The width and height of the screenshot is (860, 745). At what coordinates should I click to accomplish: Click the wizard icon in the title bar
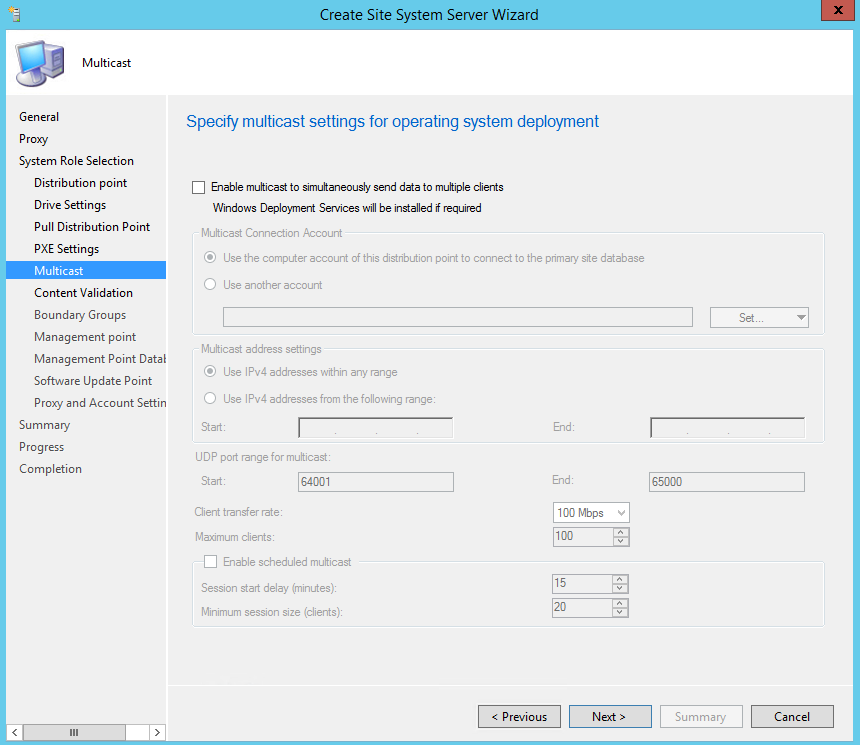pyautogui.click(x=15, y=14)
